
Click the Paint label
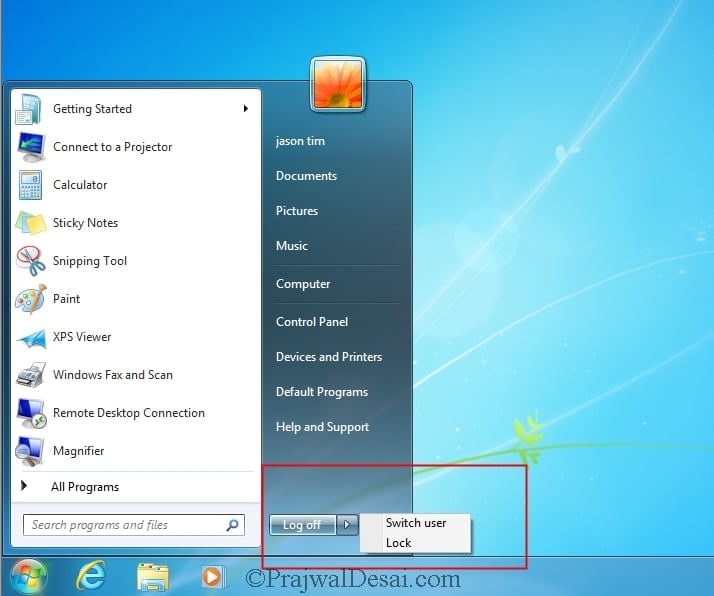point(66,299)
